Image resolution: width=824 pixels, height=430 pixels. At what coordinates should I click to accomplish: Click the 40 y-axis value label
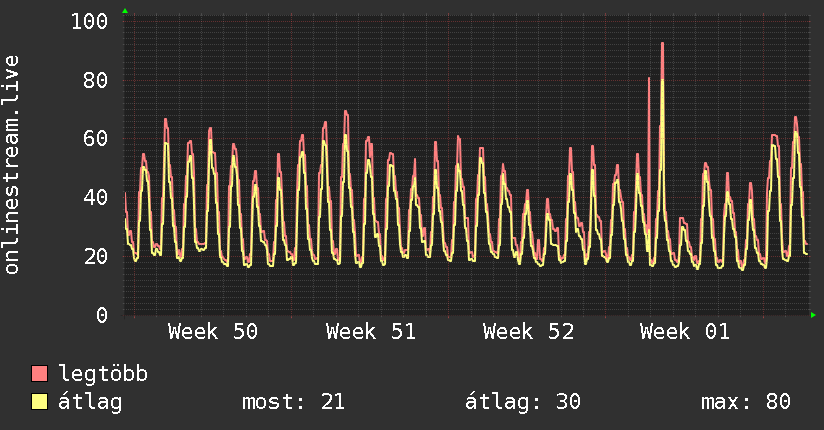click(95, 197)
